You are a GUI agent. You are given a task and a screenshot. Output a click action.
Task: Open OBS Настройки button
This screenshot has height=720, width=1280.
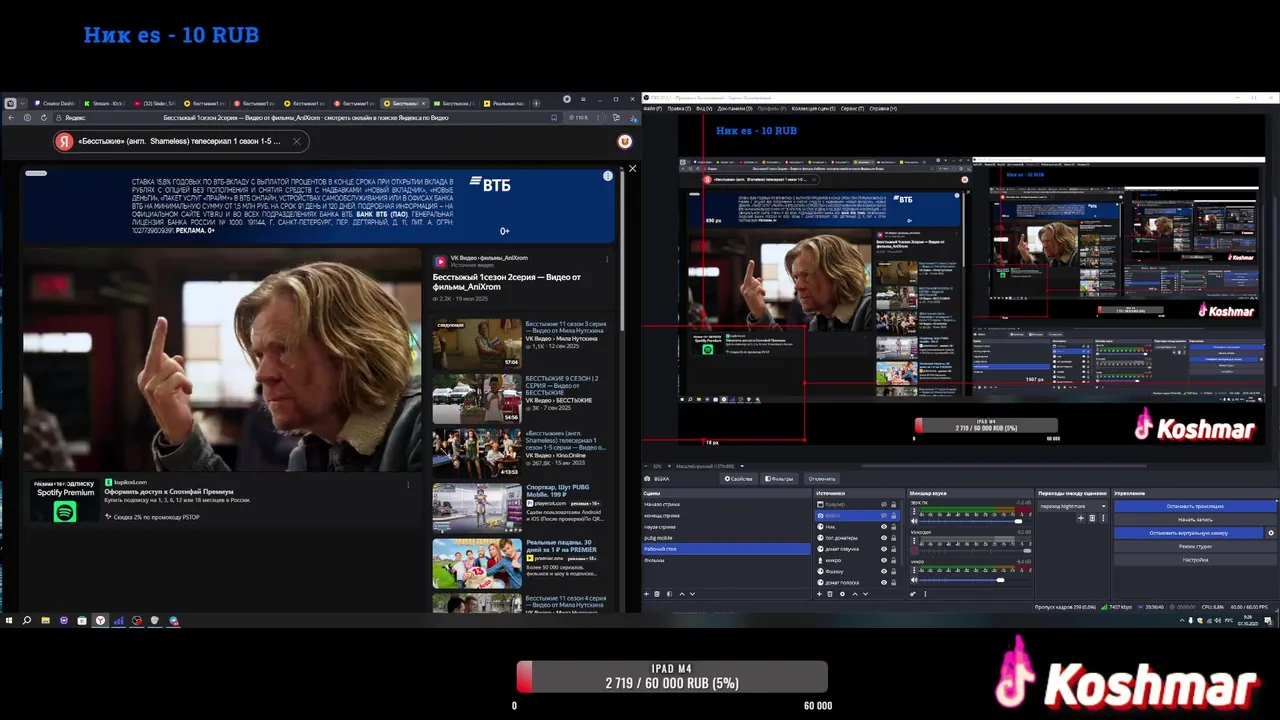pos(1195,560)
